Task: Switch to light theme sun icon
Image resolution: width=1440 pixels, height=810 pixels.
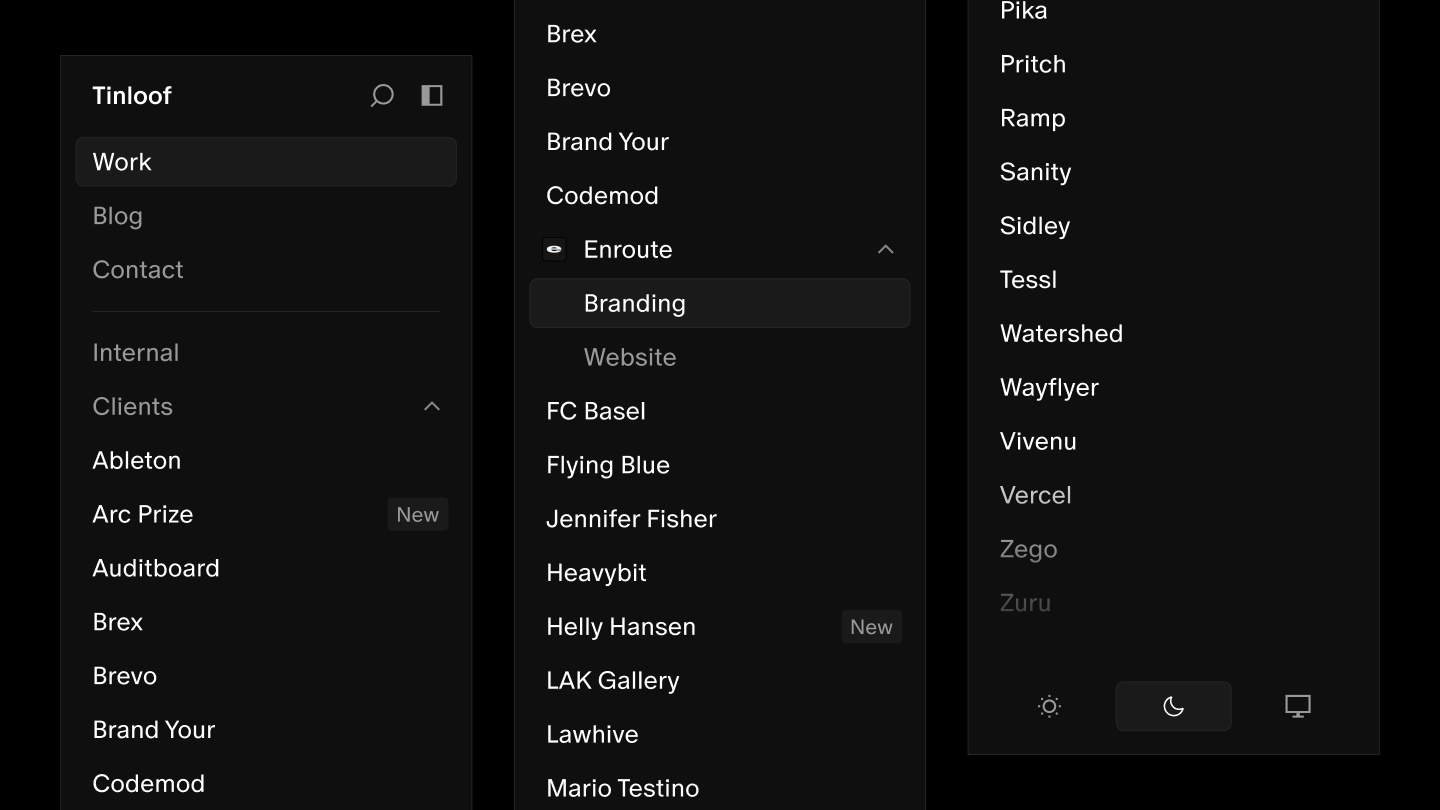Action: click(x=1049, y=706)
